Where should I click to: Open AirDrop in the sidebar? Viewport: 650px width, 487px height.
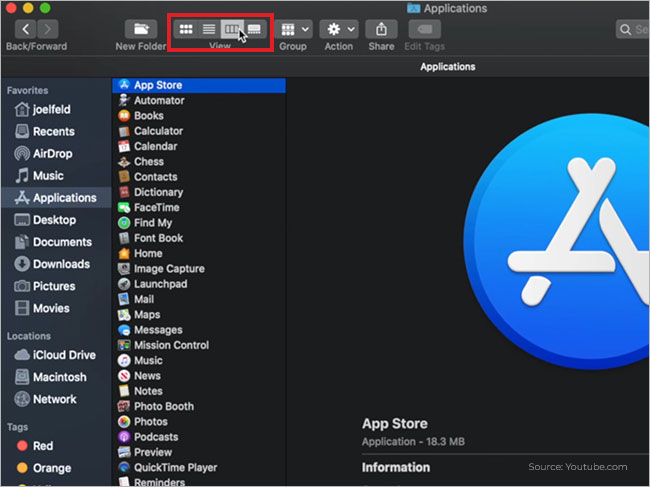pos(56,154)
